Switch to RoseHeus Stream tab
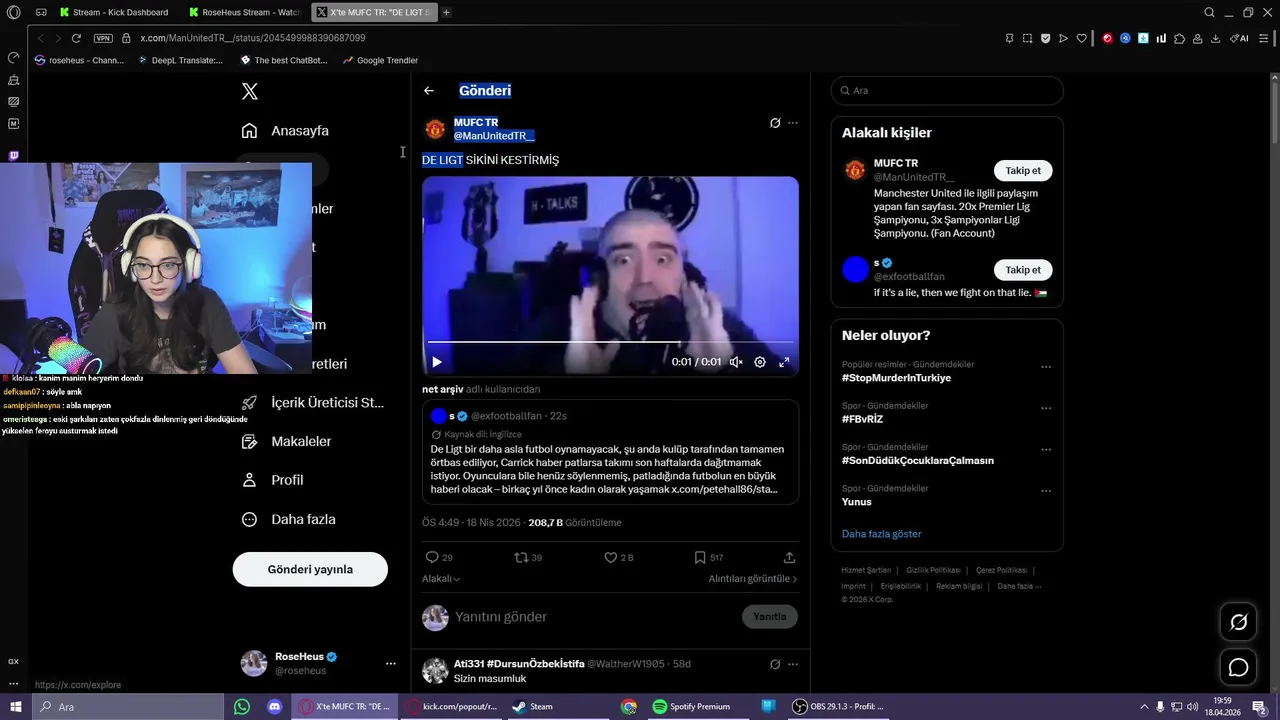The height and width of the screenshot is (720, 1280). tap(246, 12)
